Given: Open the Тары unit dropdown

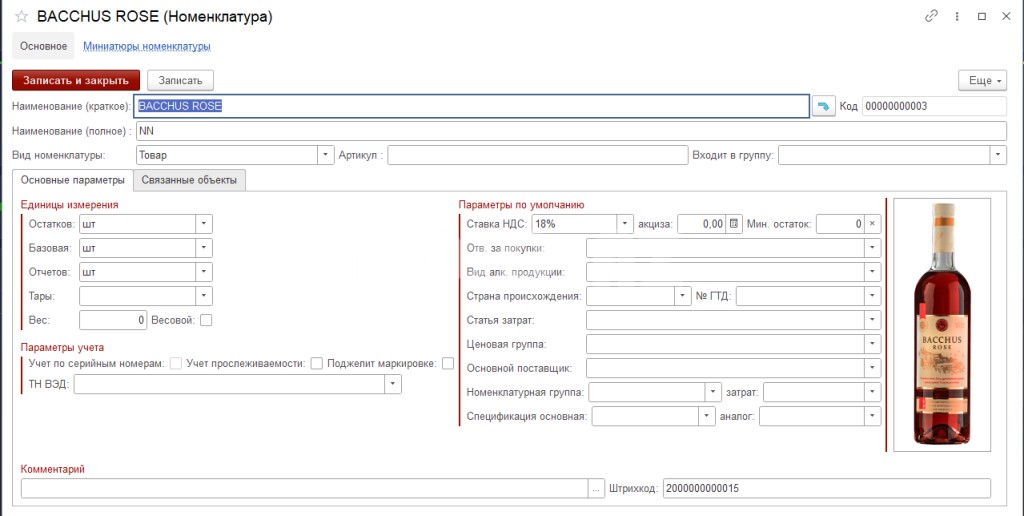Looking at the screenshot, I should [x=204, y=296].
